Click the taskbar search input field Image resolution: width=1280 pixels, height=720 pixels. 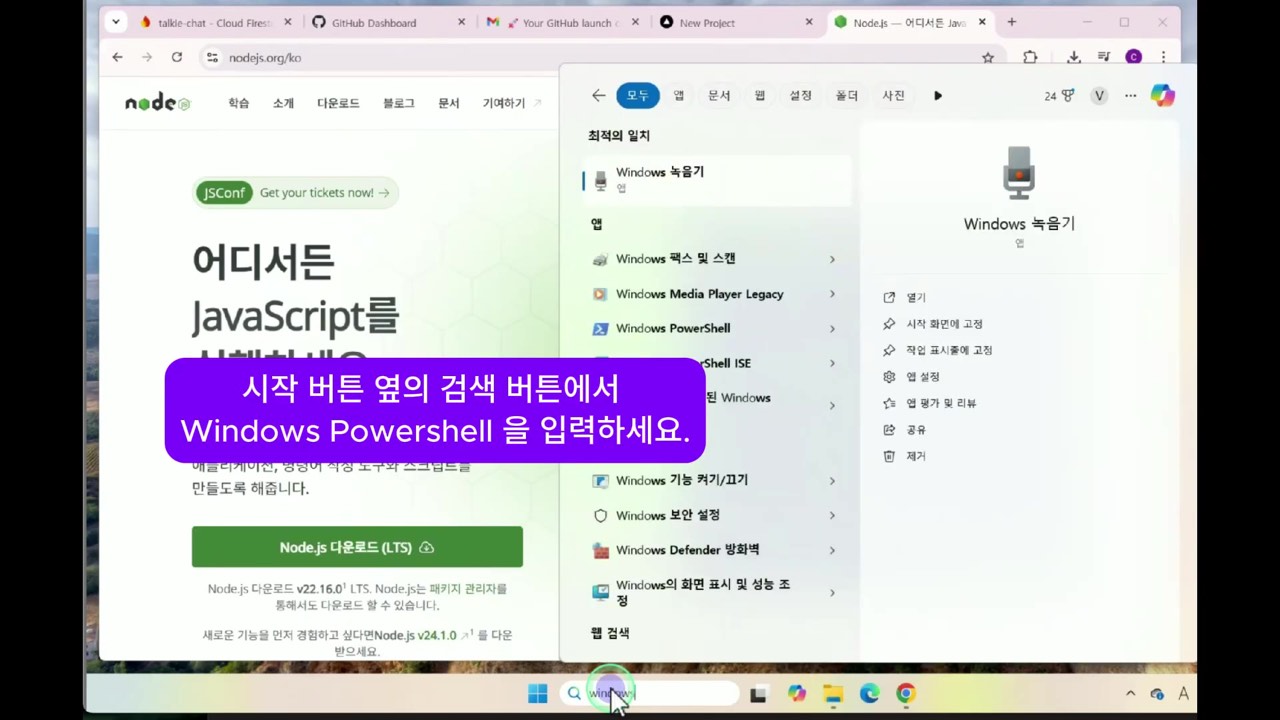click(651, 693)
